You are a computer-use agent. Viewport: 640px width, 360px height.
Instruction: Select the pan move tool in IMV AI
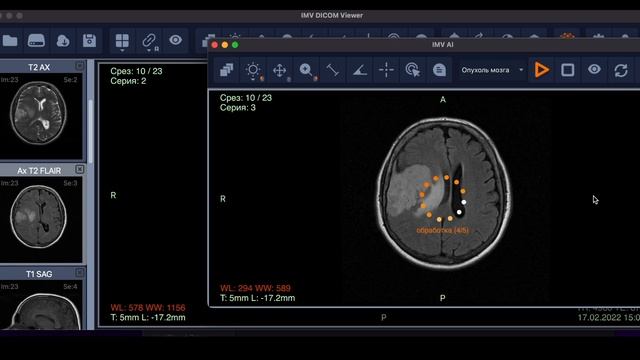pyautogui.click(x=280, y=70)
